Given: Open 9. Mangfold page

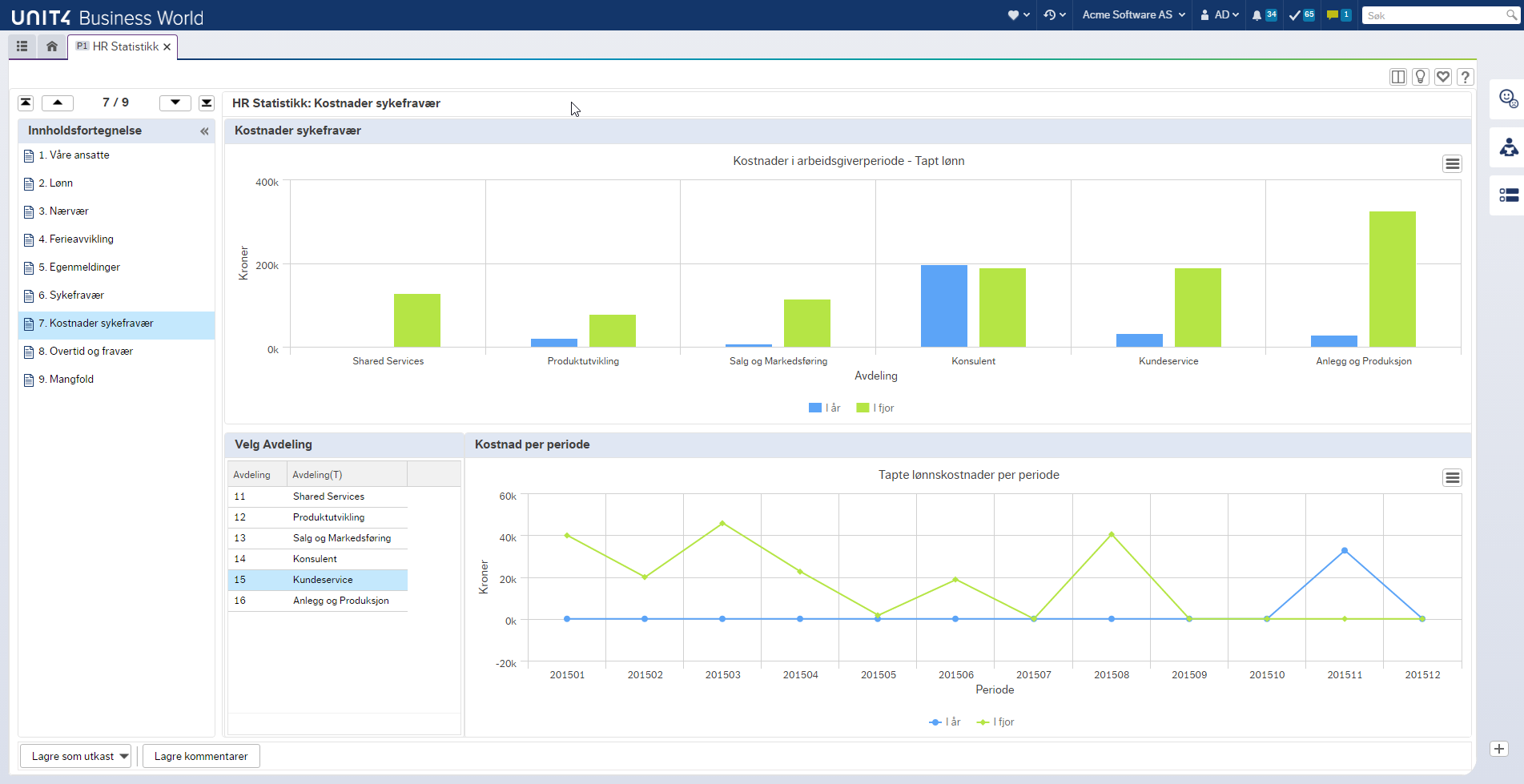Looking at the screenshot, I should (x=116, y=380).
